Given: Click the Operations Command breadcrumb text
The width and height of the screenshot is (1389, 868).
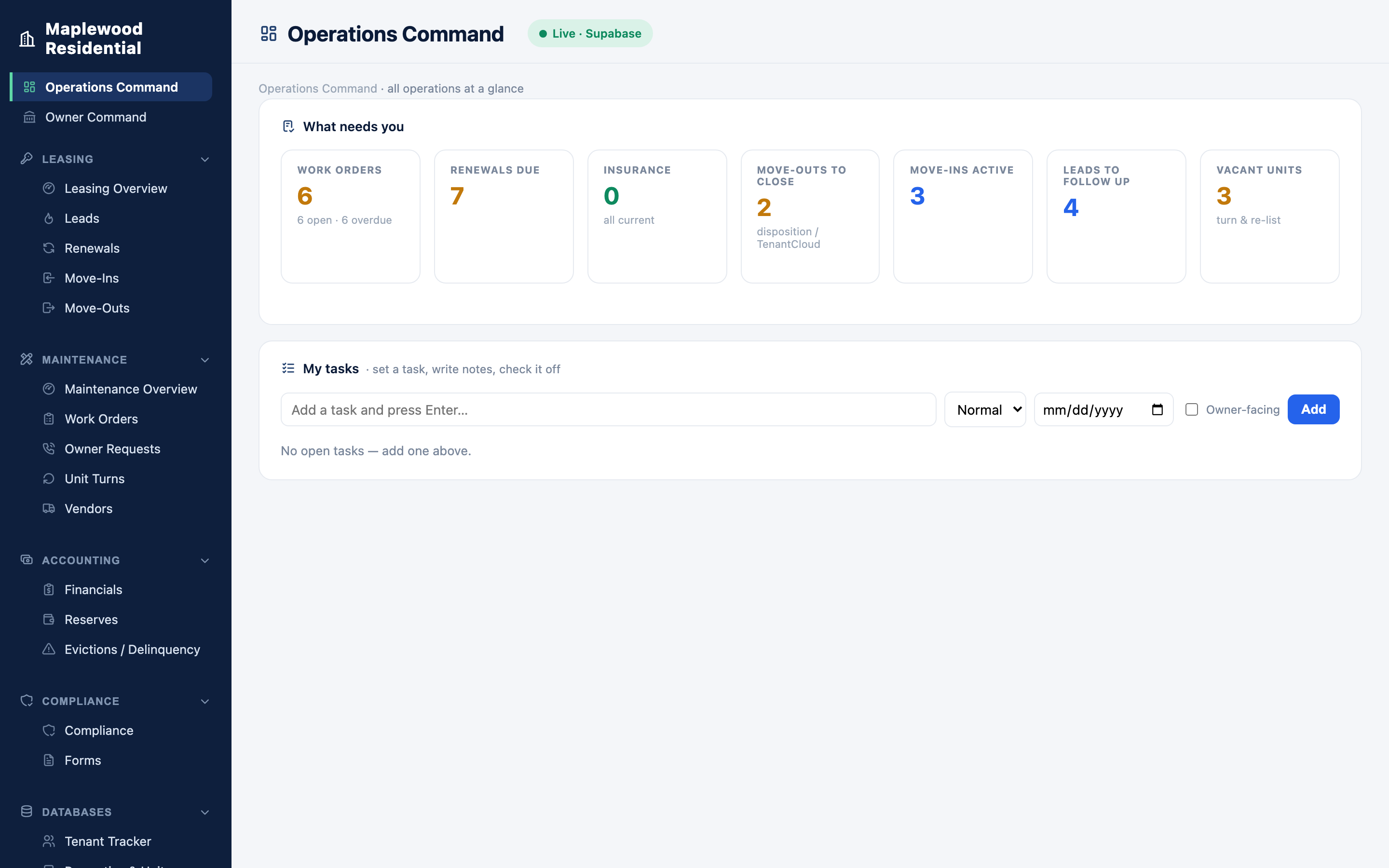Looking at the screenshot, I should coord(317,88).
